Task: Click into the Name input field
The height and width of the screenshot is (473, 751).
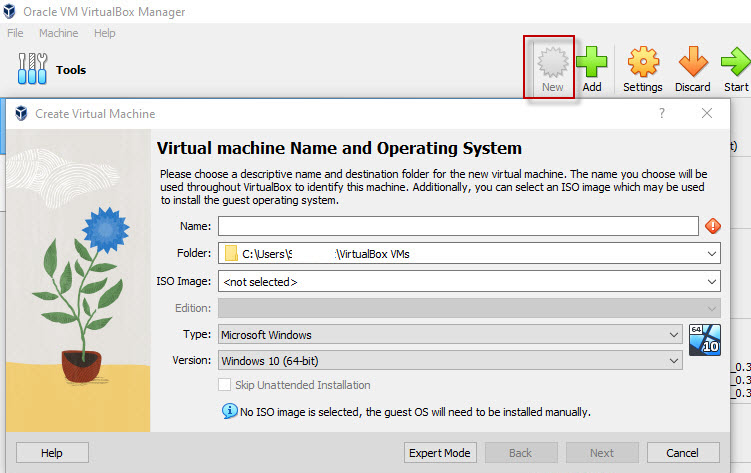Action: (x=458, y=226)
